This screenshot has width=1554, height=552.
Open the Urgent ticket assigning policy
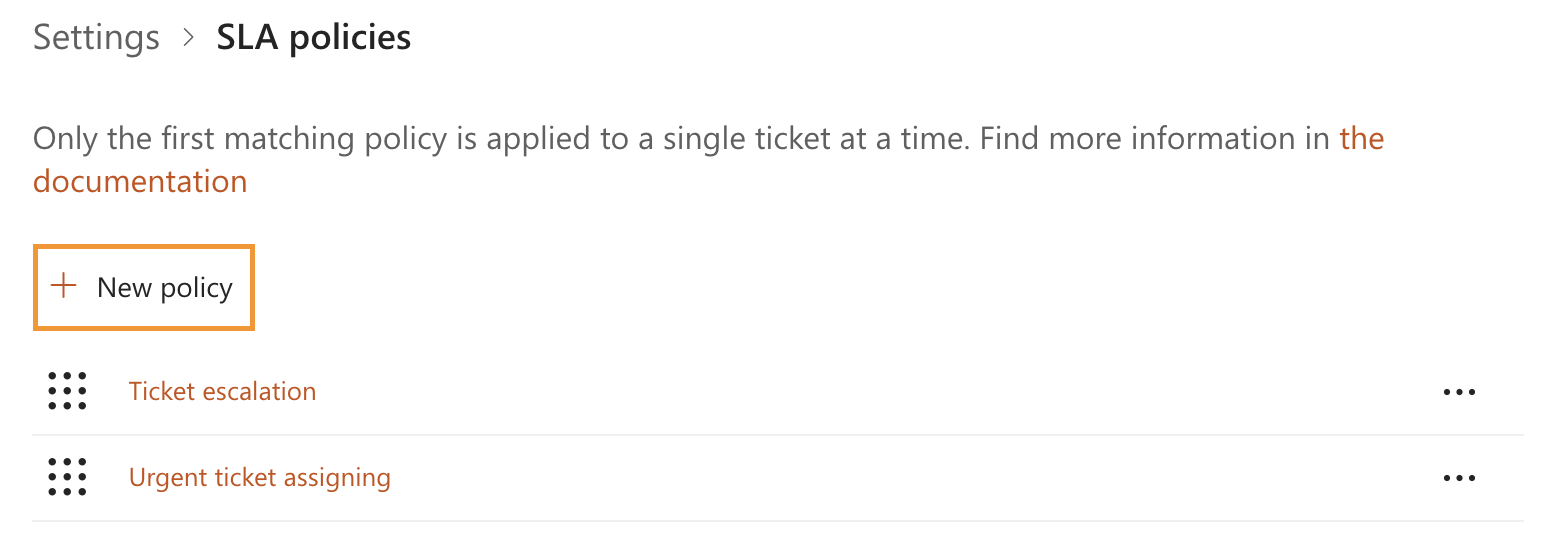(x=259, y=477)
